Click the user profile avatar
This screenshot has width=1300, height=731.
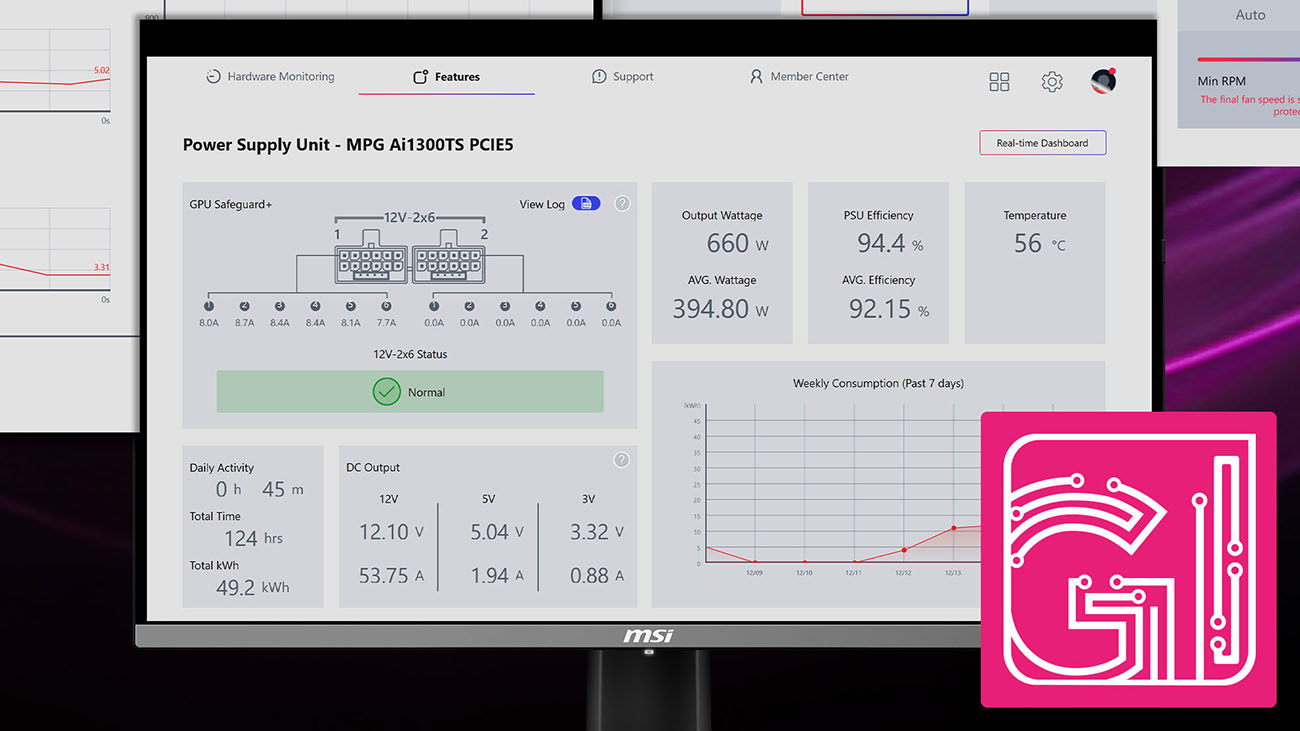[1103, 81]
